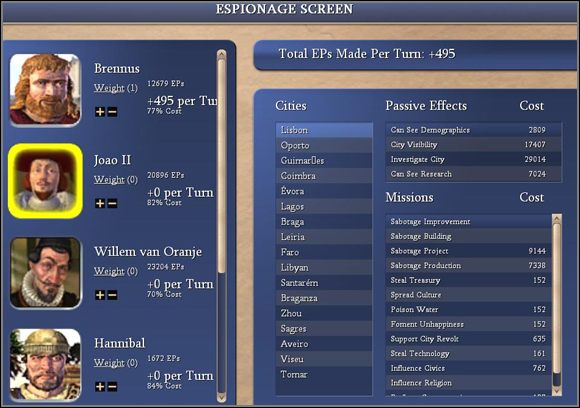Select Influence Religion mission
The image size is (580, 408).
pyautogui.click(x=469, y=383)
